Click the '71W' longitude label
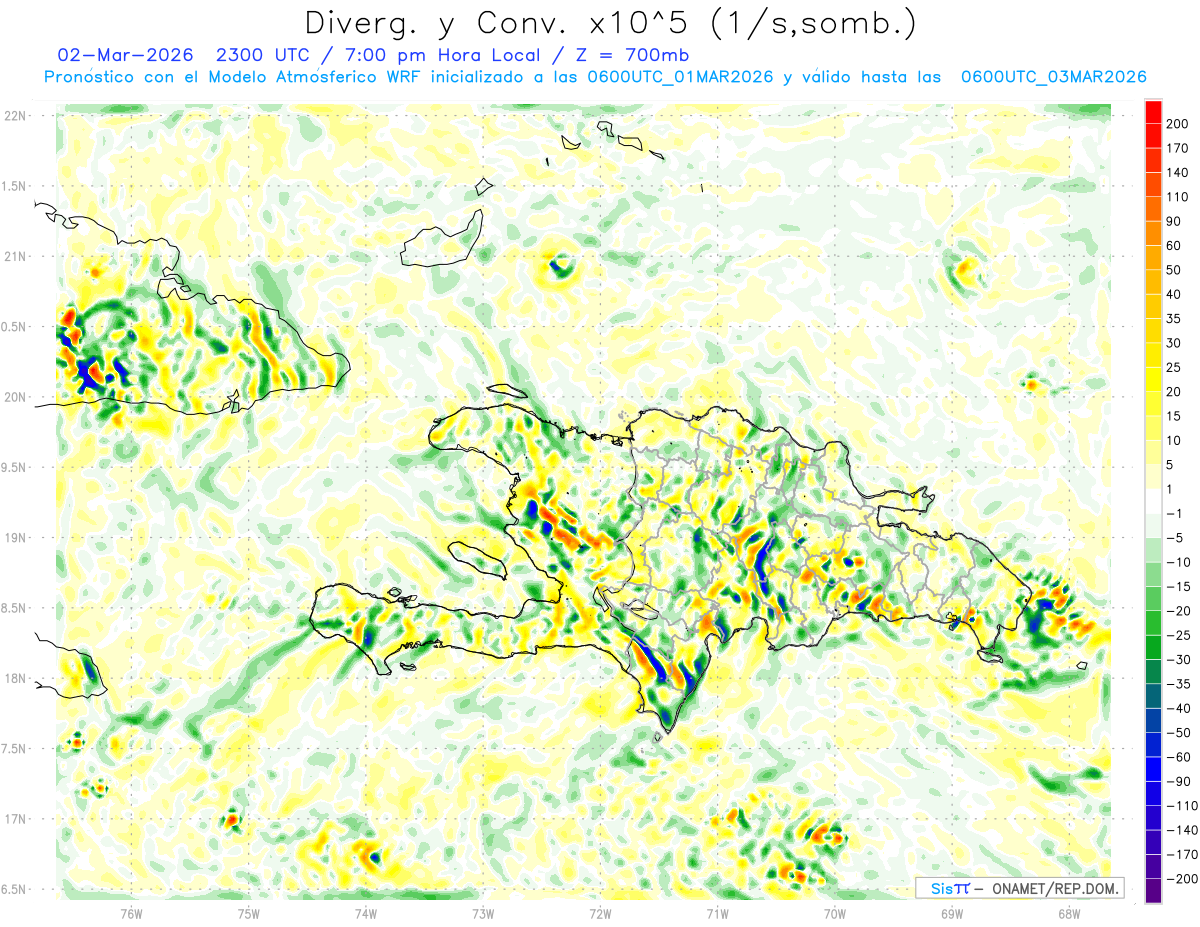The height and width of the screenshot is (927, 1200). tap(717, 913)
